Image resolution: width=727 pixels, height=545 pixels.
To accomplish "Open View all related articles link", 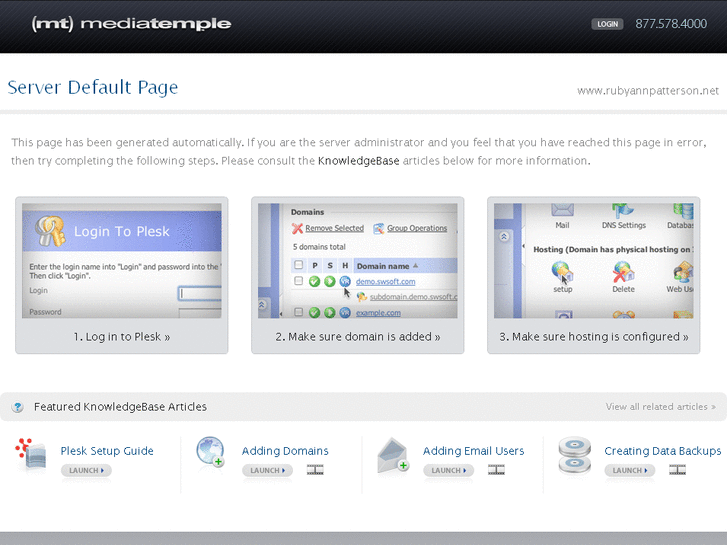I will pyautogui.click(x=660, y=407).
